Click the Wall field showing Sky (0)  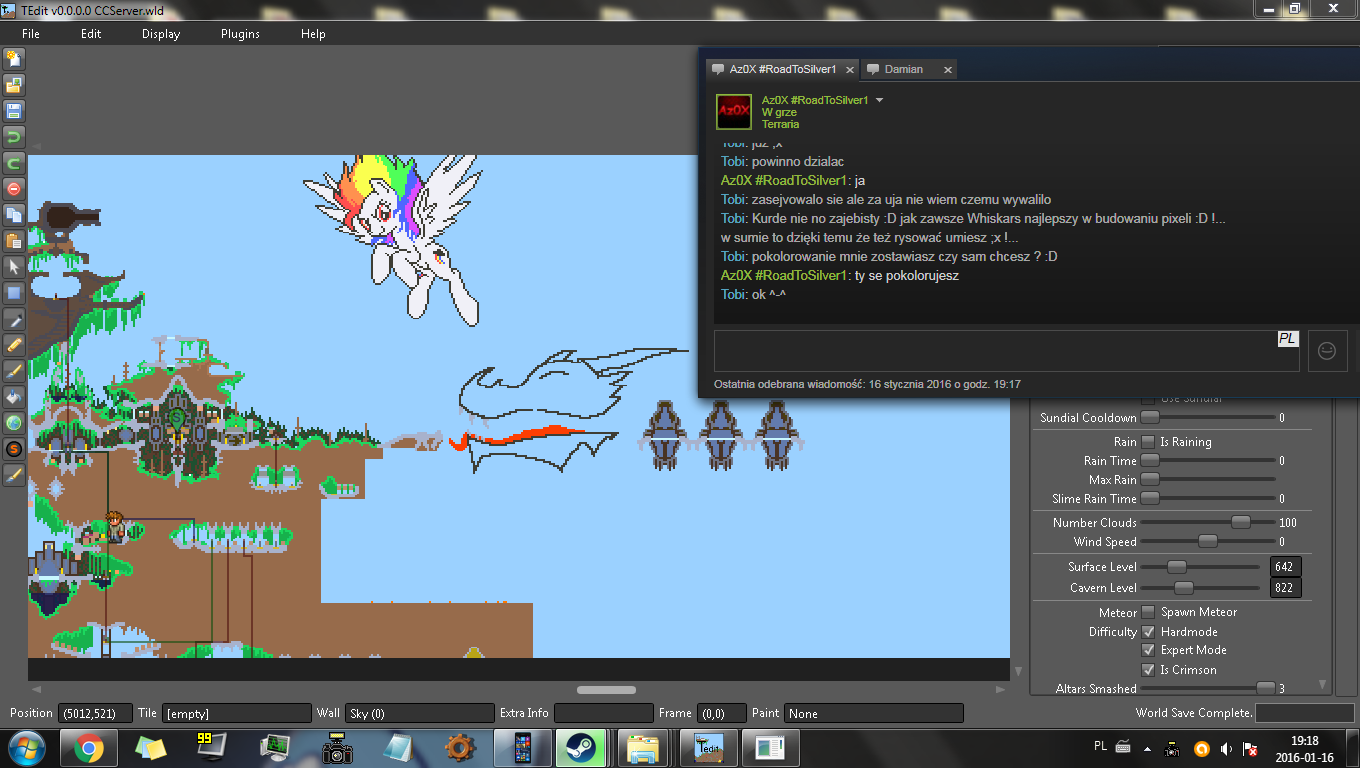point(420,713)
